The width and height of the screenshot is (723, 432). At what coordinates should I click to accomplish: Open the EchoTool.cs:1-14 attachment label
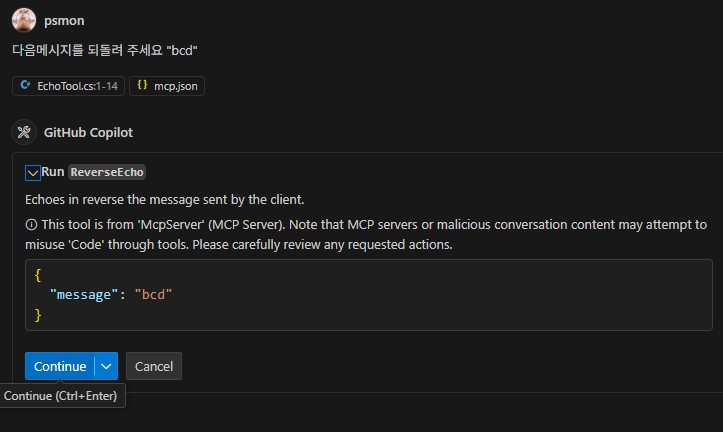[x=77, y=86]
